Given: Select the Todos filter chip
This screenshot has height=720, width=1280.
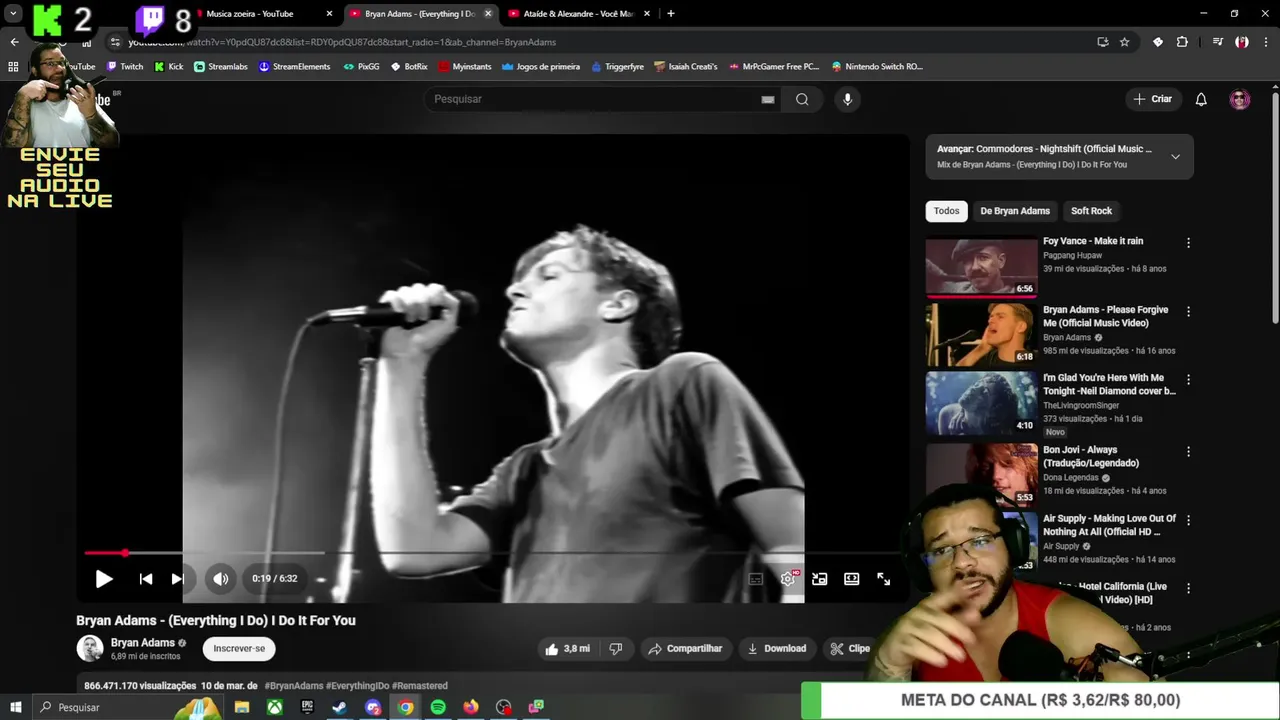Looking at the screenshot, I should (947, 211).
